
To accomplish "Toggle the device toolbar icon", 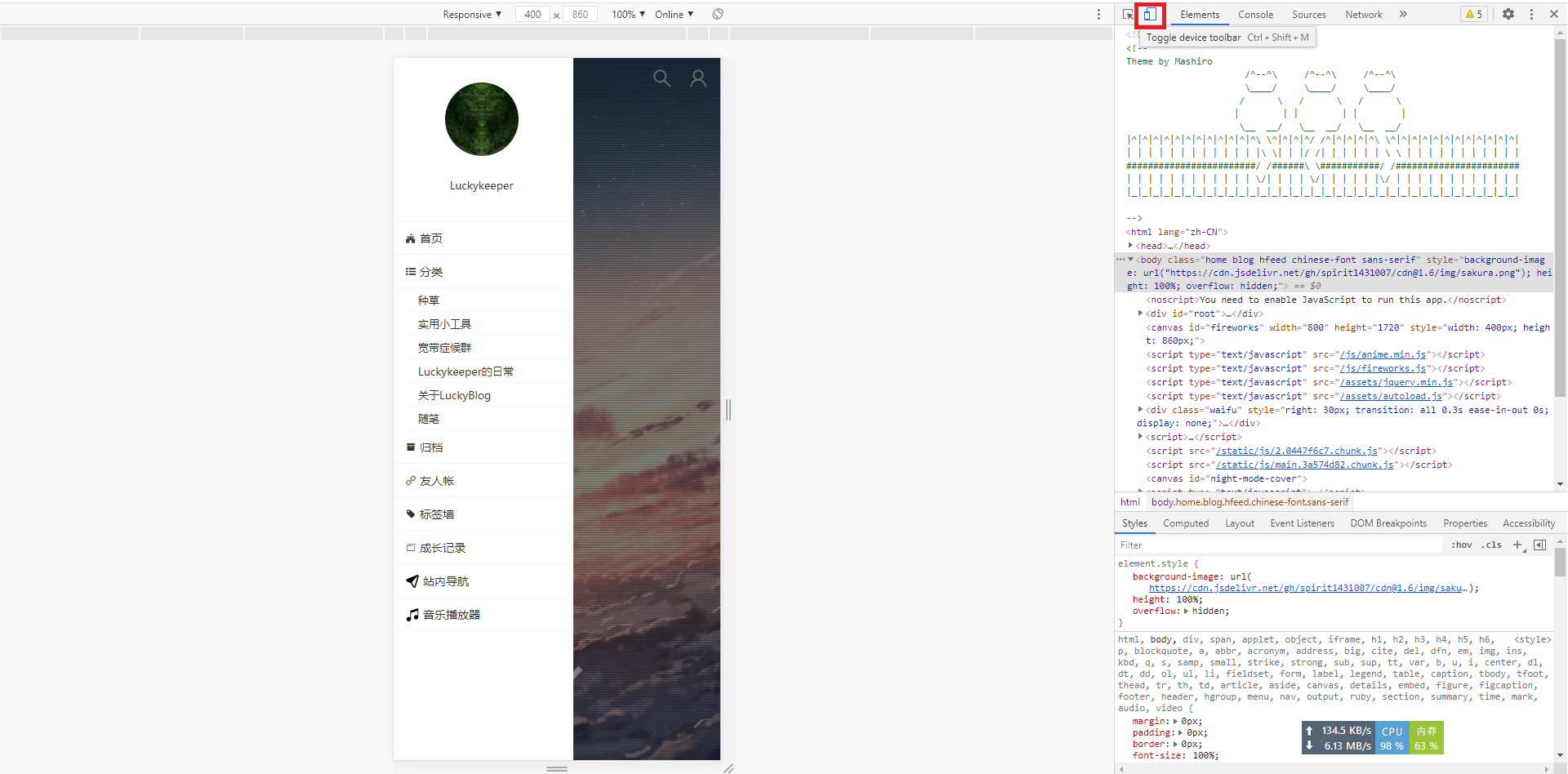I will [1150, 15].
